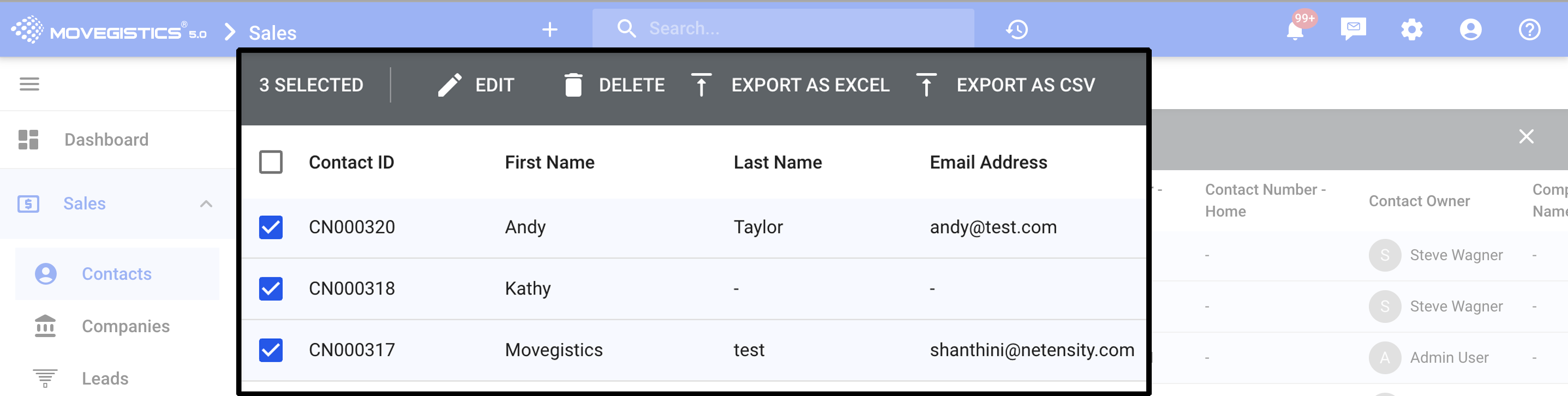Check the select-all header checkbox

(x=271, y=163)
